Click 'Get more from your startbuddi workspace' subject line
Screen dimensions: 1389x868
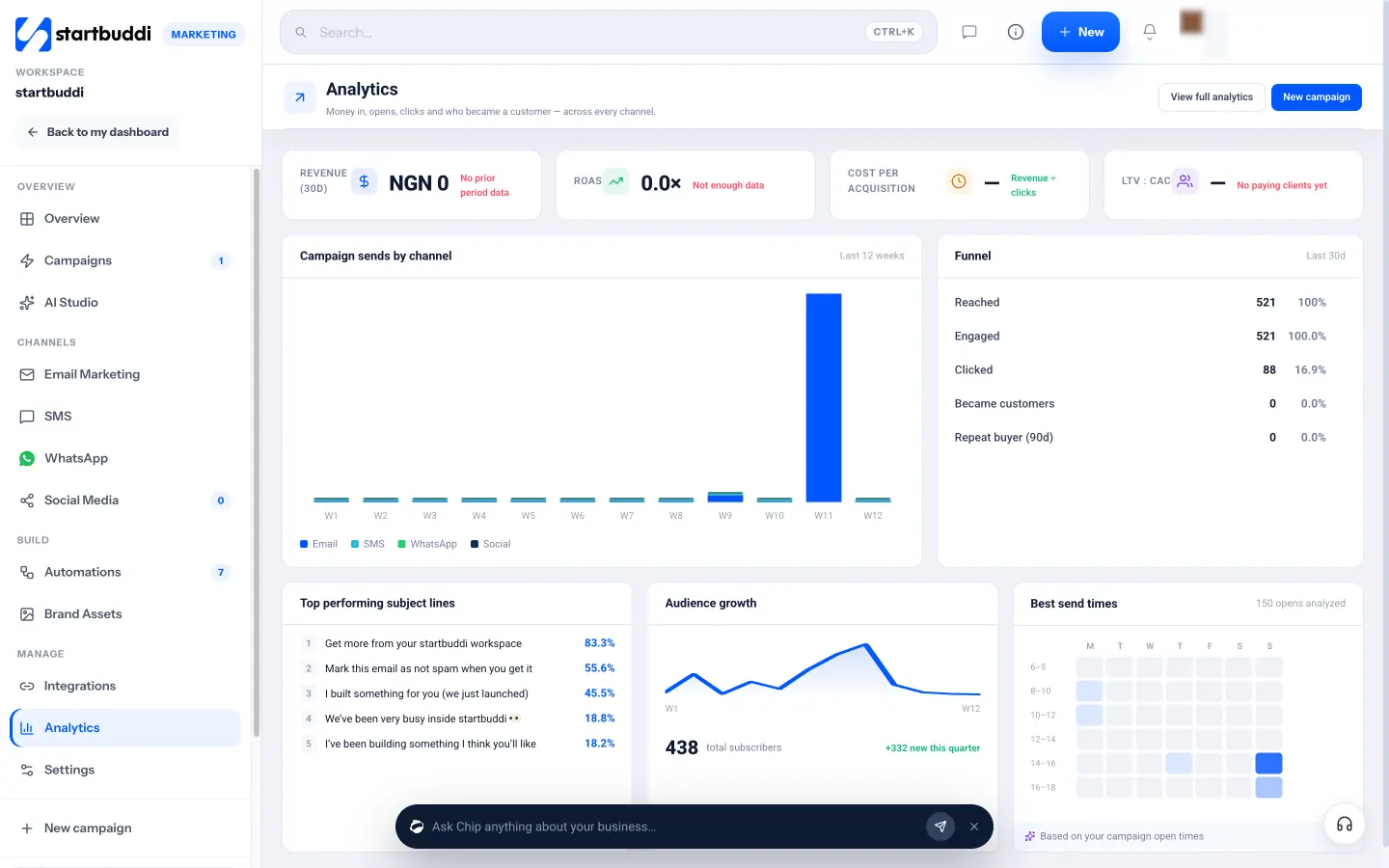pyautogui.click(x=423, y=643)
